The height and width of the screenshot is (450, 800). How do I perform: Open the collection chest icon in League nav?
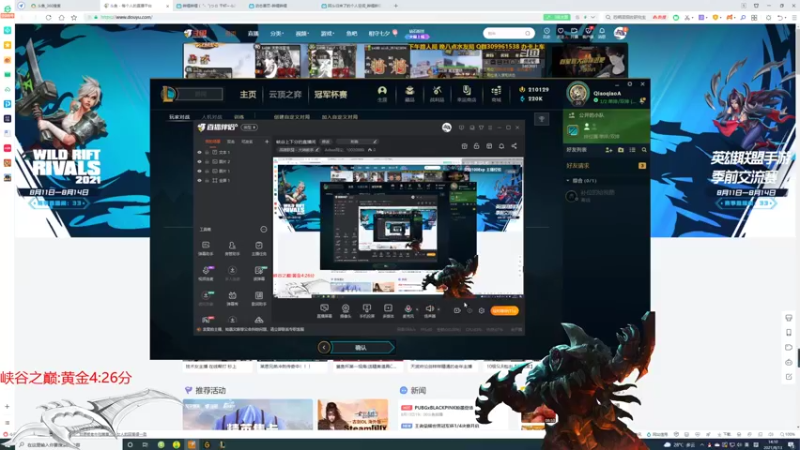point(410,93)
